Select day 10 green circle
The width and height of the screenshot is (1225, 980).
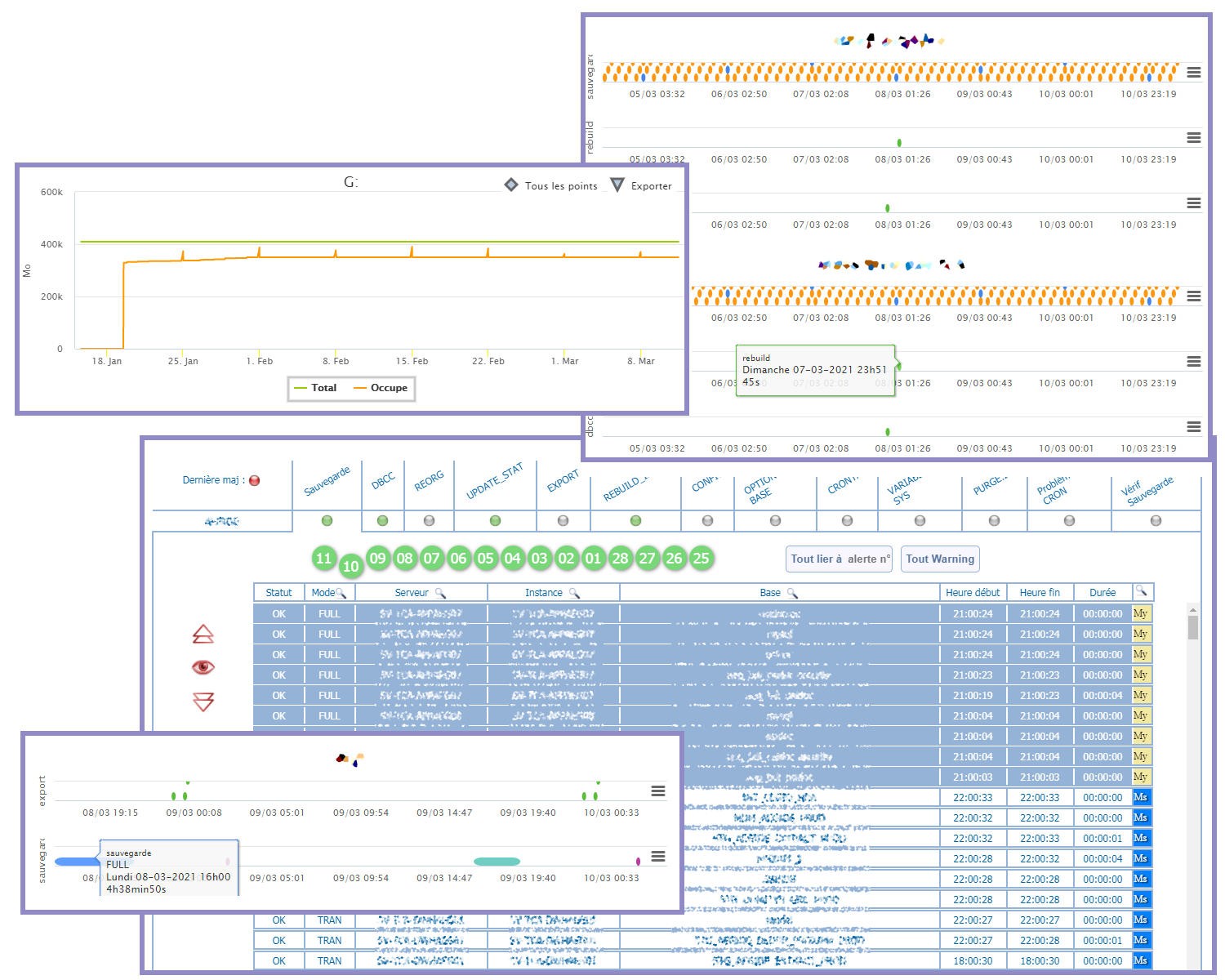(350, 566)
